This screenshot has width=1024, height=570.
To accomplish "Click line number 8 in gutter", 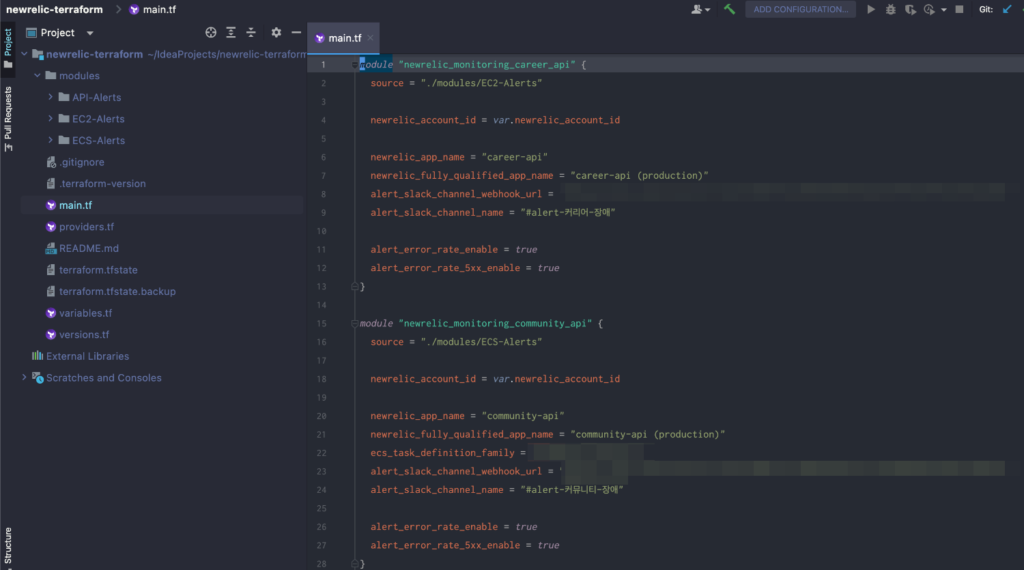I will (323, 194).
